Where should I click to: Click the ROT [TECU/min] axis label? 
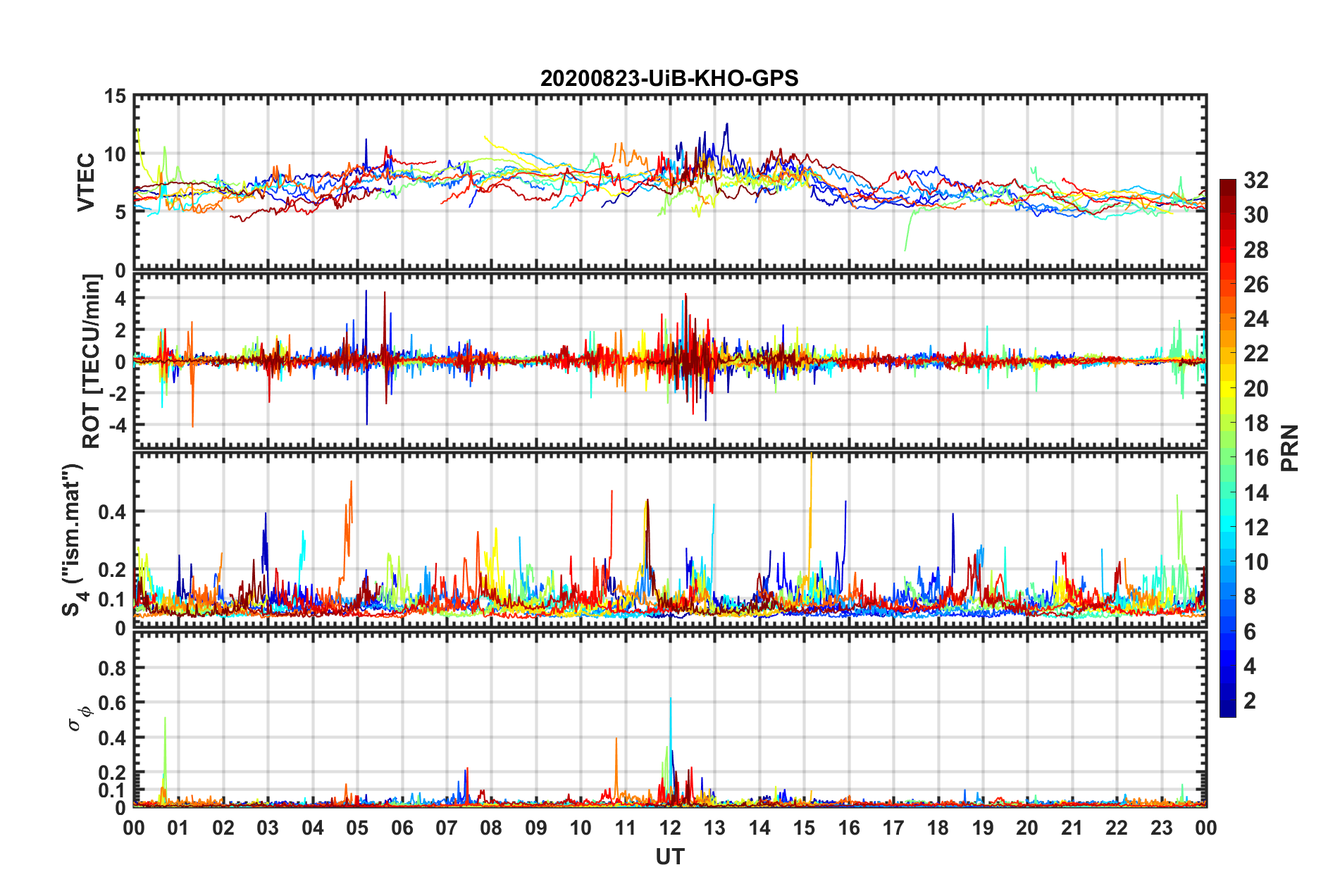(91, 361)
